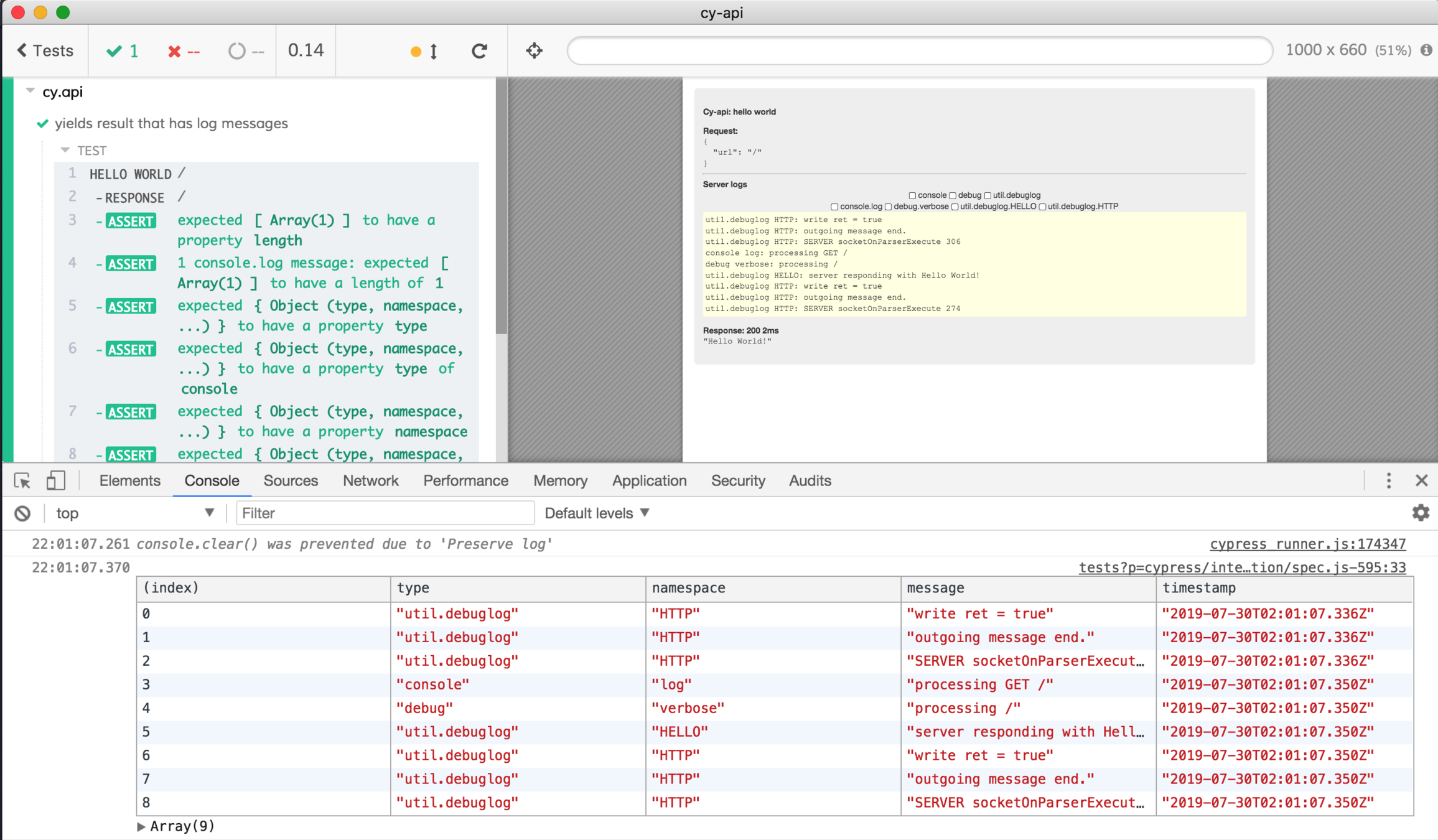Open the top context dropdown
The image size is (1438, 840).
click(134, 513)
